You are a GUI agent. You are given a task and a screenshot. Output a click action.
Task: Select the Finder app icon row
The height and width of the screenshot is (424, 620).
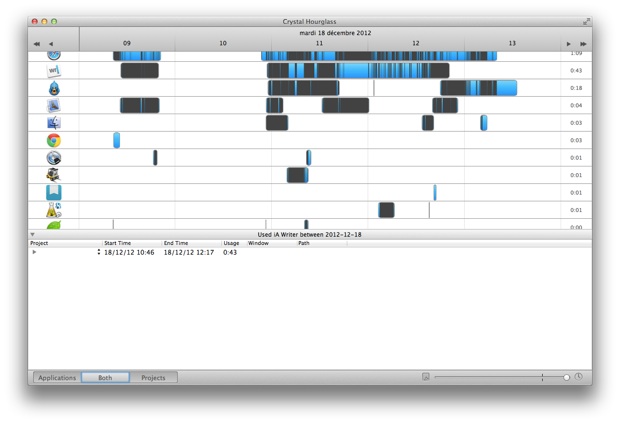(54, 123)
